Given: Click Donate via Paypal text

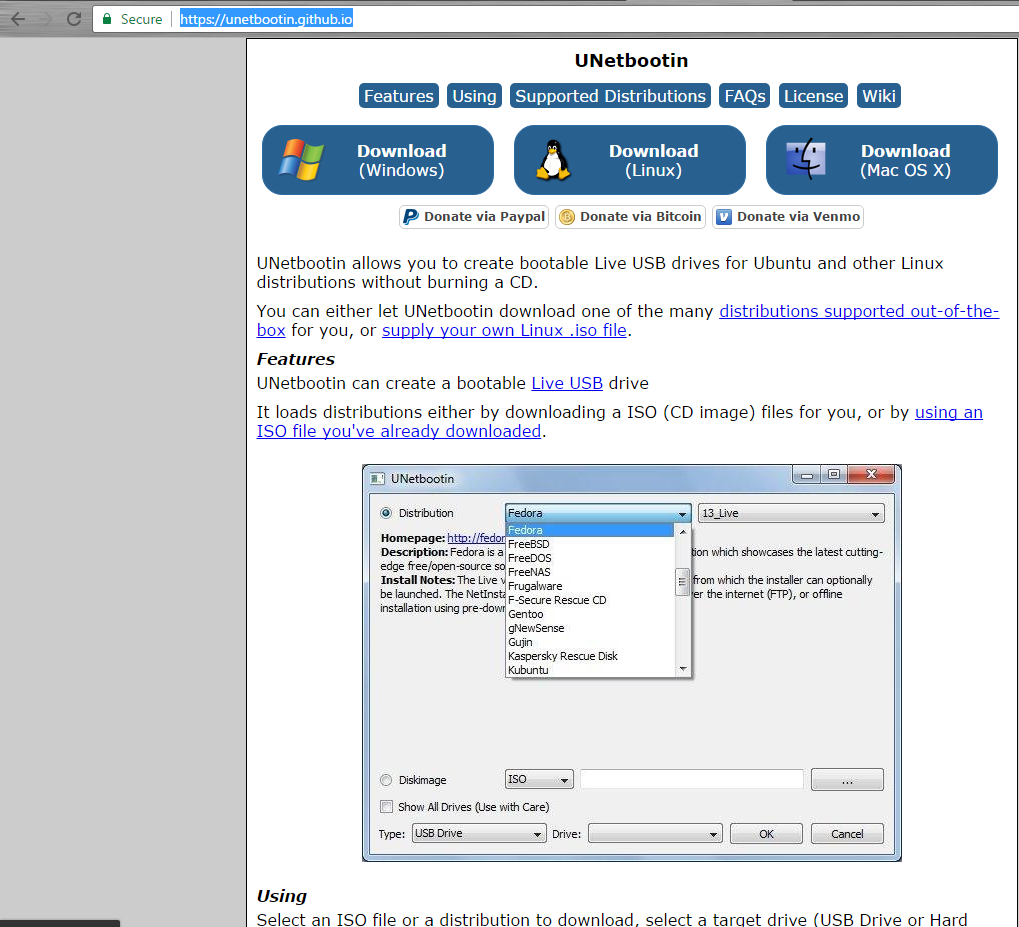Looking at the screenshot, I should [x=484, y=216].
